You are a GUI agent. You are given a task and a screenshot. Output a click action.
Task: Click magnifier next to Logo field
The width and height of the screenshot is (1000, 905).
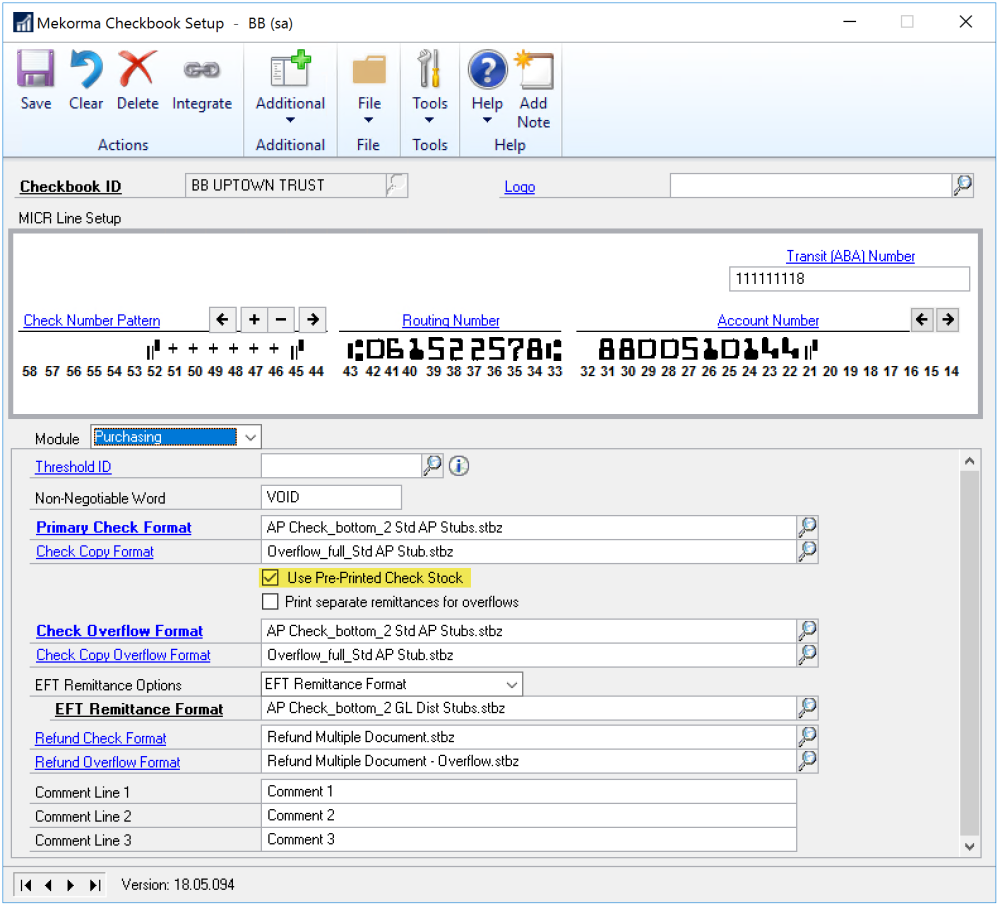click(962, 185)
